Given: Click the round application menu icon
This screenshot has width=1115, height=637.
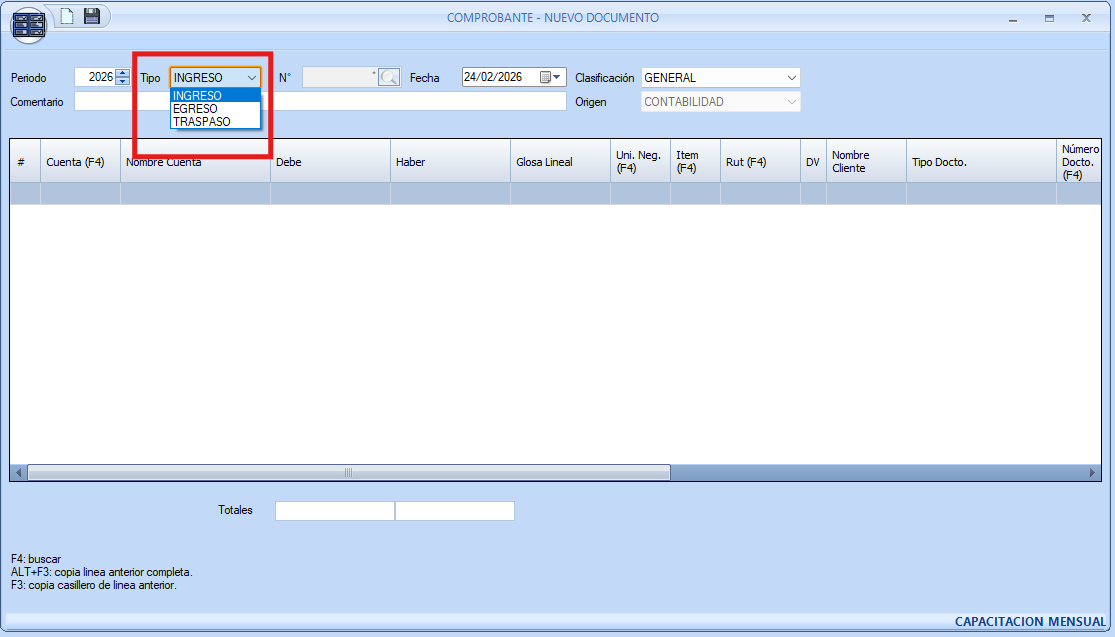Looking at the screenshot, I should point(28,25).
